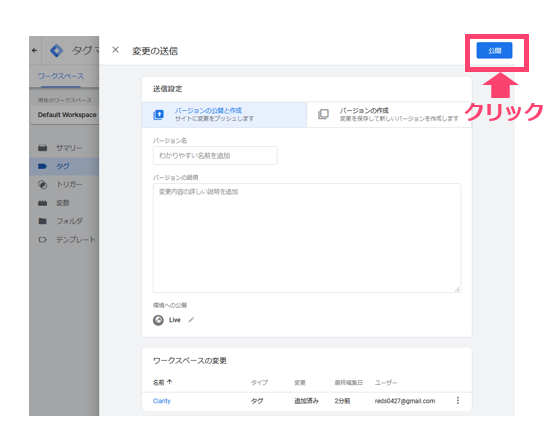Click the Live environment globe icon
This screenshot has height=435, width=552.
[x=158, y=320]
